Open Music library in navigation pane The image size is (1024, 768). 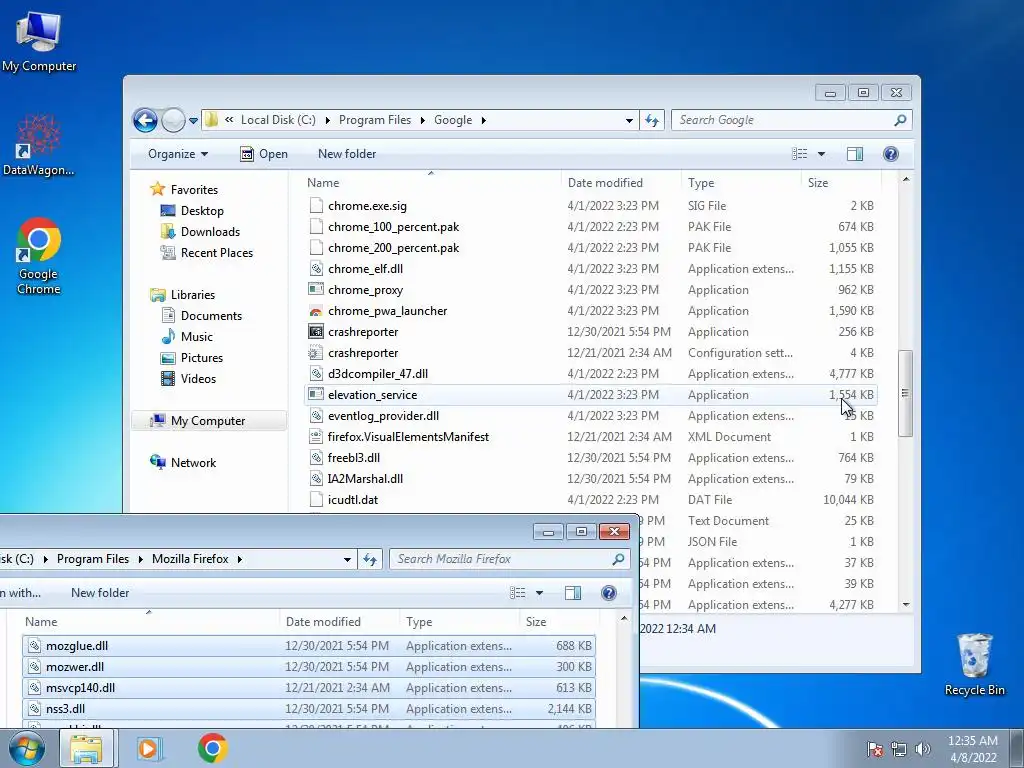point(187,337)
